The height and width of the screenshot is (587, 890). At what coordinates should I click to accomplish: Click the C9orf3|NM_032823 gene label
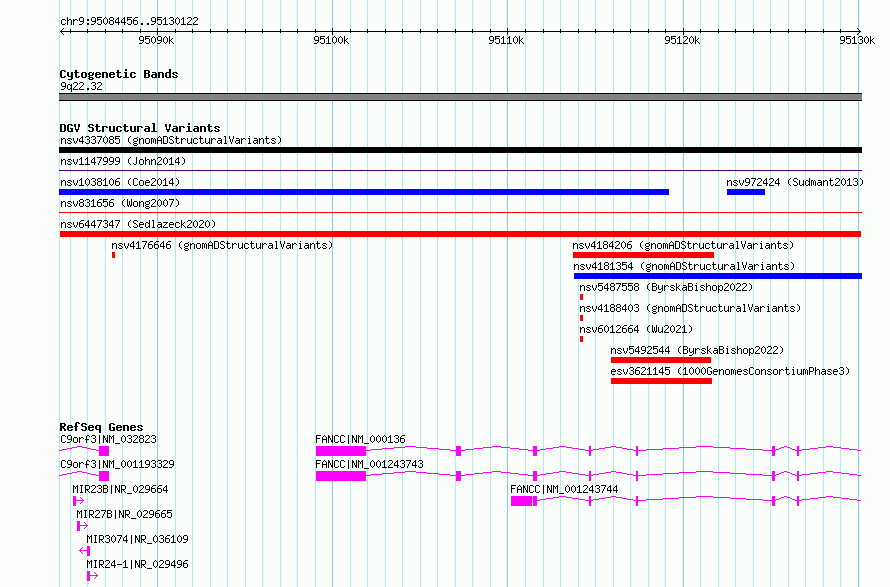point(108,439)
